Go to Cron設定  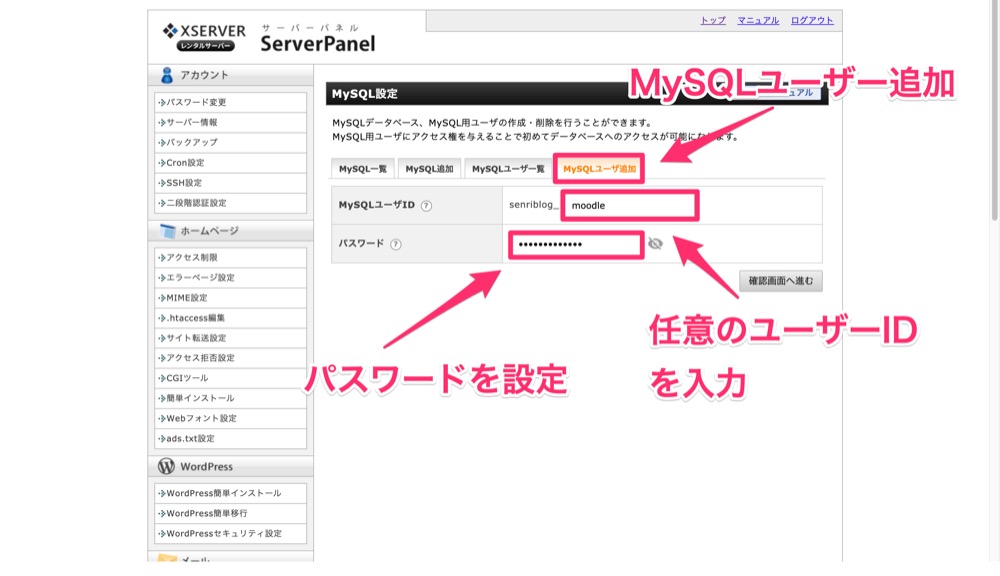(x=230, y=163)
